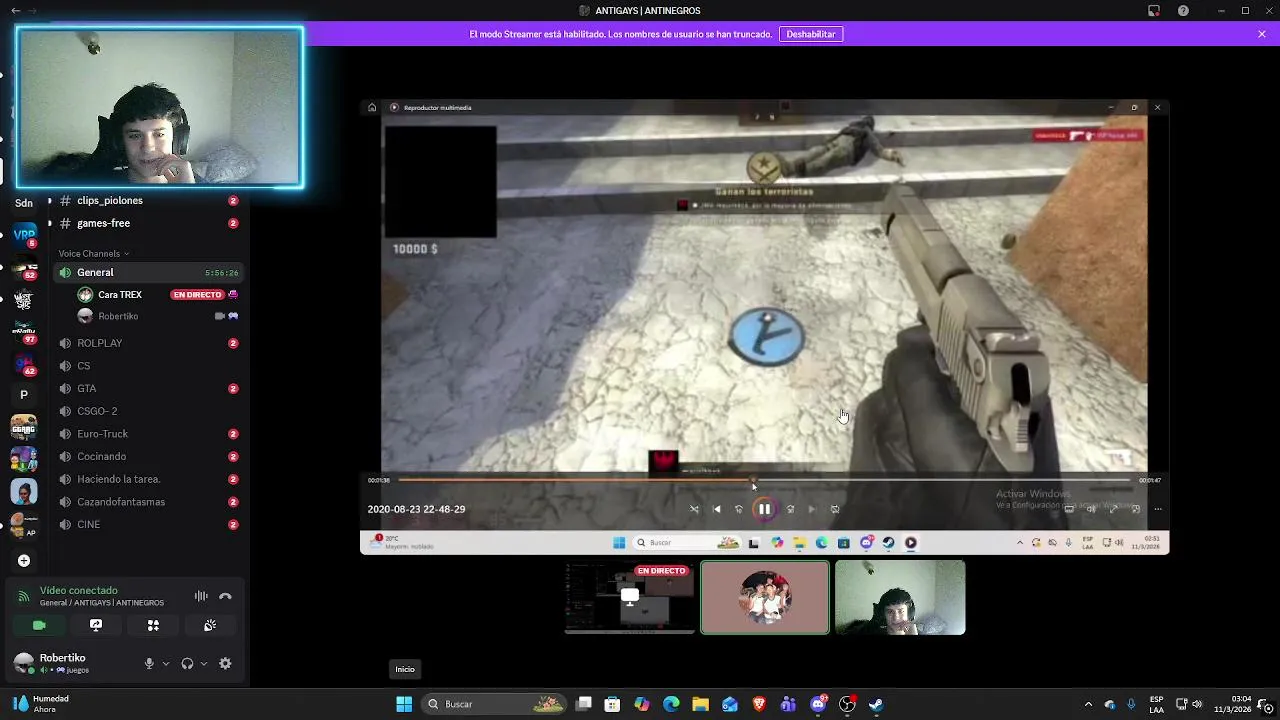The height and width of the screenshot is (720, 1280).
Task: Open the VRP server icon in sidebar
Action: [24, 235]
